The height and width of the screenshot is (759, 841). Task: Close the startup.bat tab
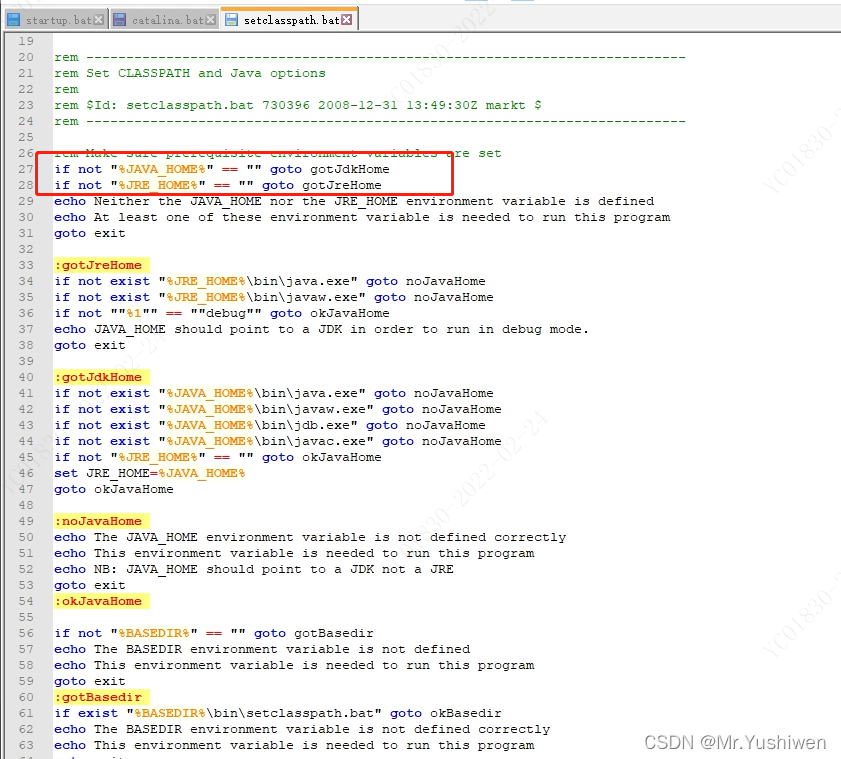[x=99, y=20]
